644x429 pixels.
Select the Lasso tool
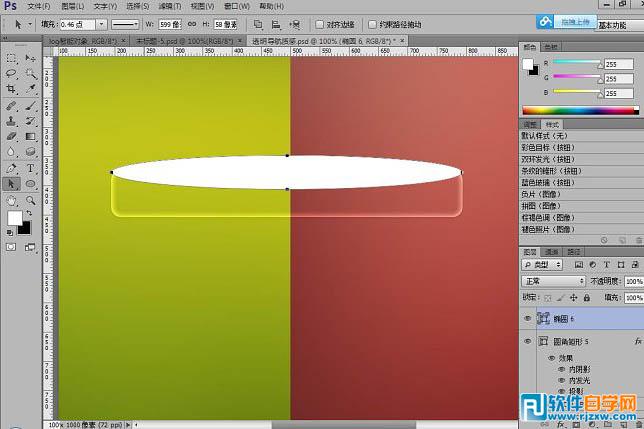11,74
